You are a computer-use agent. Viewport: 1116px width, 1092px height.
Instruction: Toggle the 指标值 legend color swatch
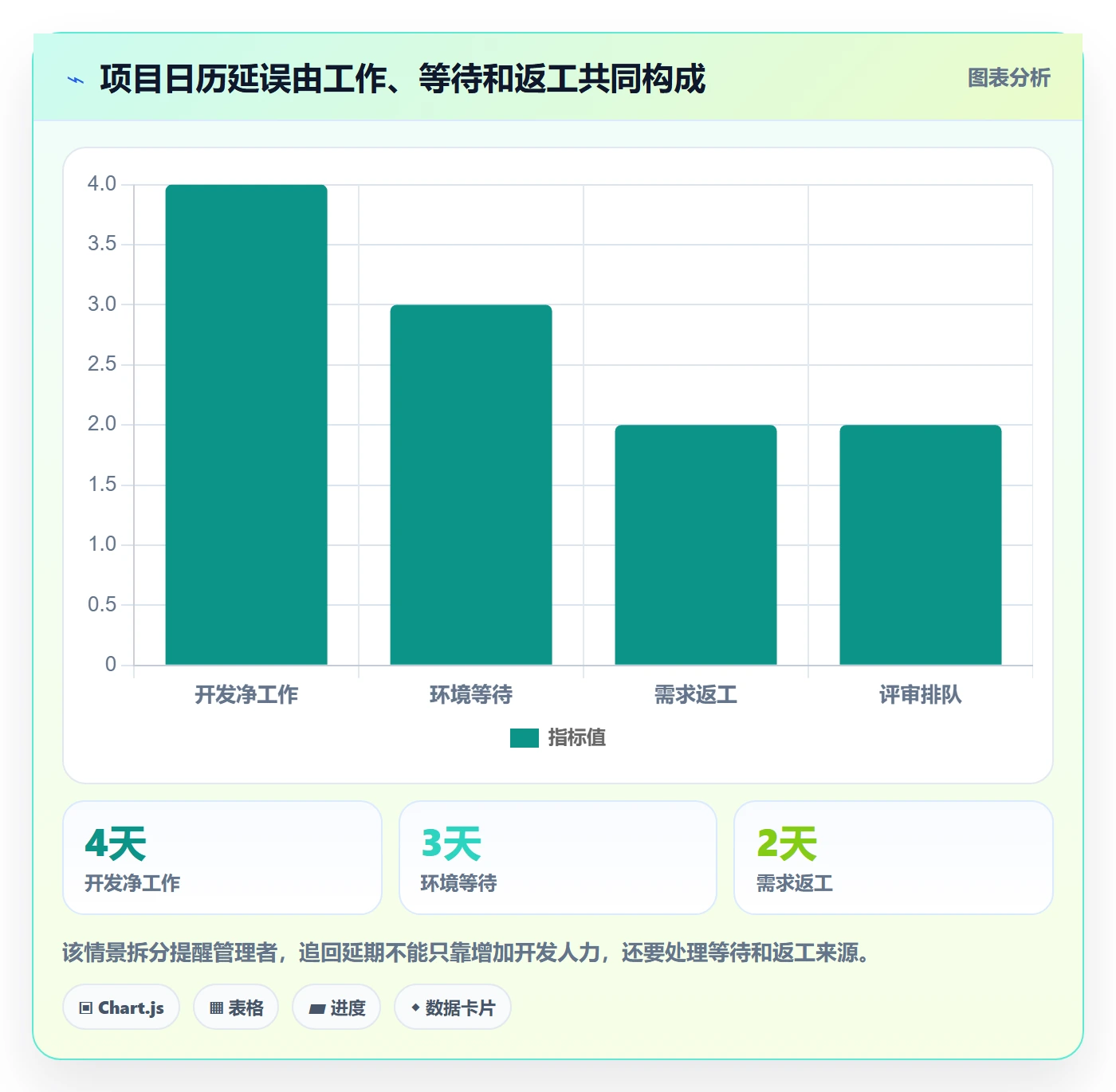tap(525, 738)
